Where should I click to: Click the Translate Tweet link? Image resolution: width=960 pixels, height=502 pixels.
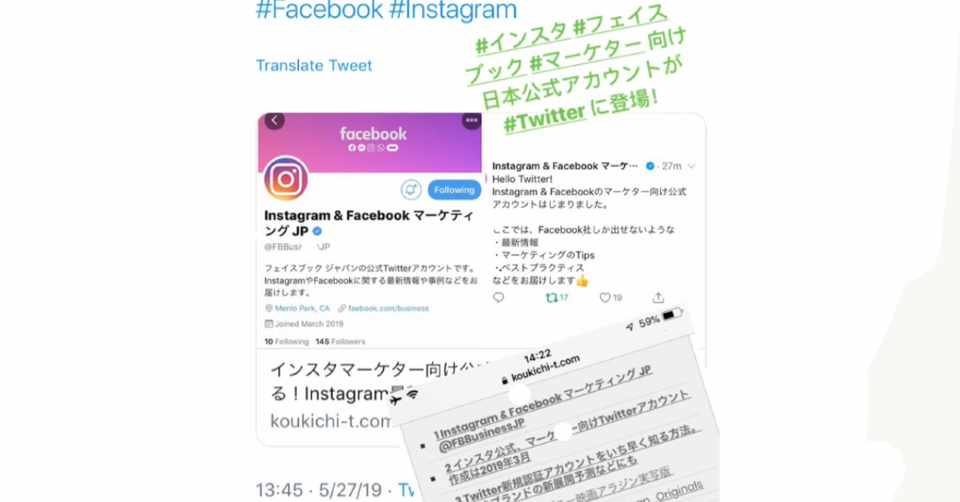click(x=314, y=66)
